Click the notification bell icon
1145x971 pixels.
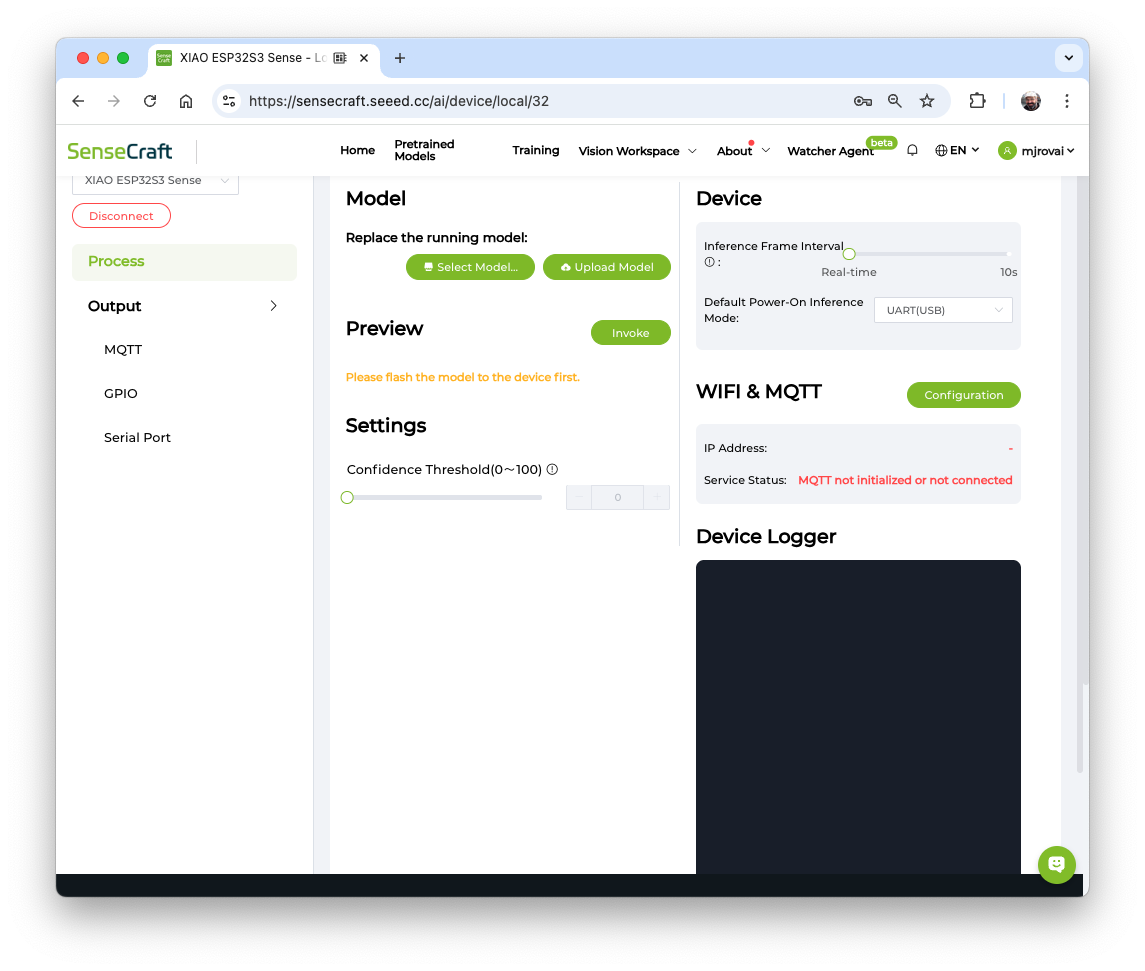912,151
